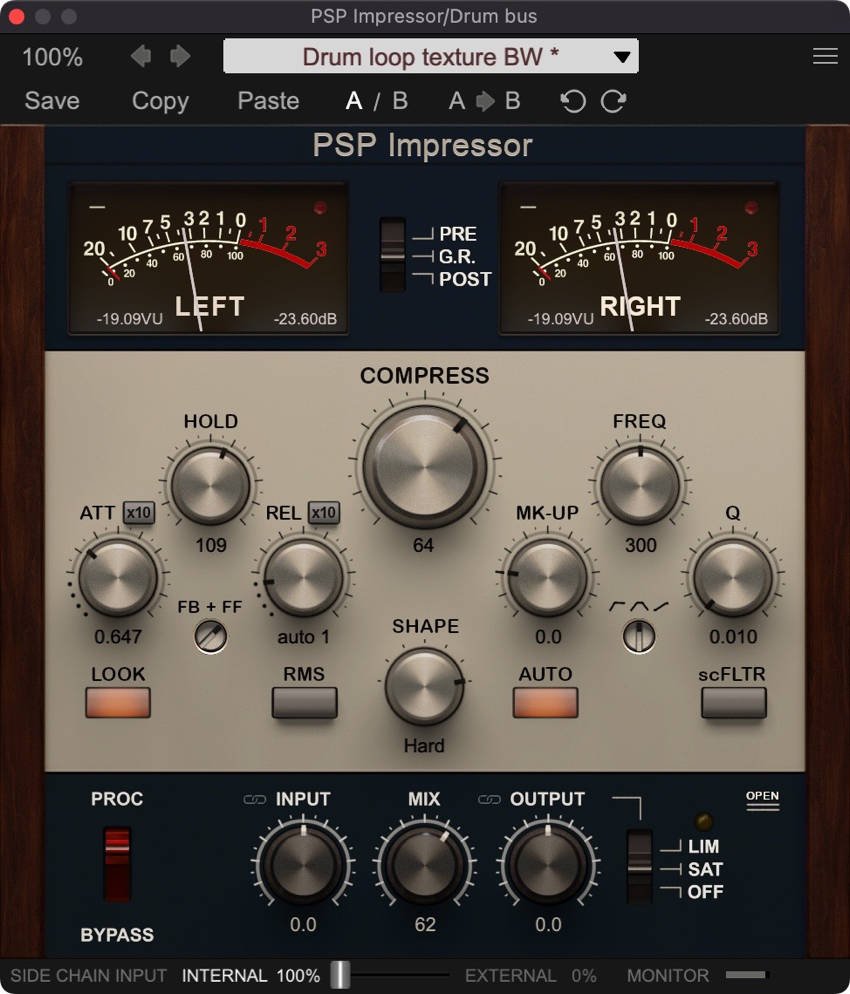Toggle the OUTPUT link chain icon
The width and height of the screenshot is (850, 994).
tap(489, 799)
